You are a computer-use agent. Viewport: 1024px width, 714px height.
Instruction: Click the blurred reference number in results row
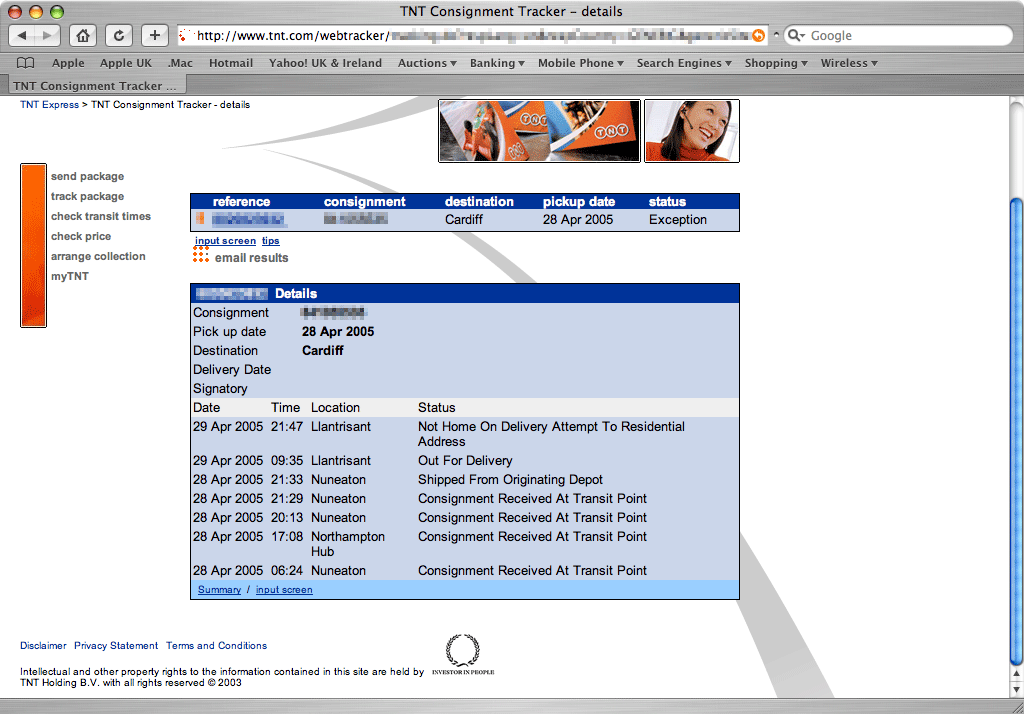[x=248, y=219]
